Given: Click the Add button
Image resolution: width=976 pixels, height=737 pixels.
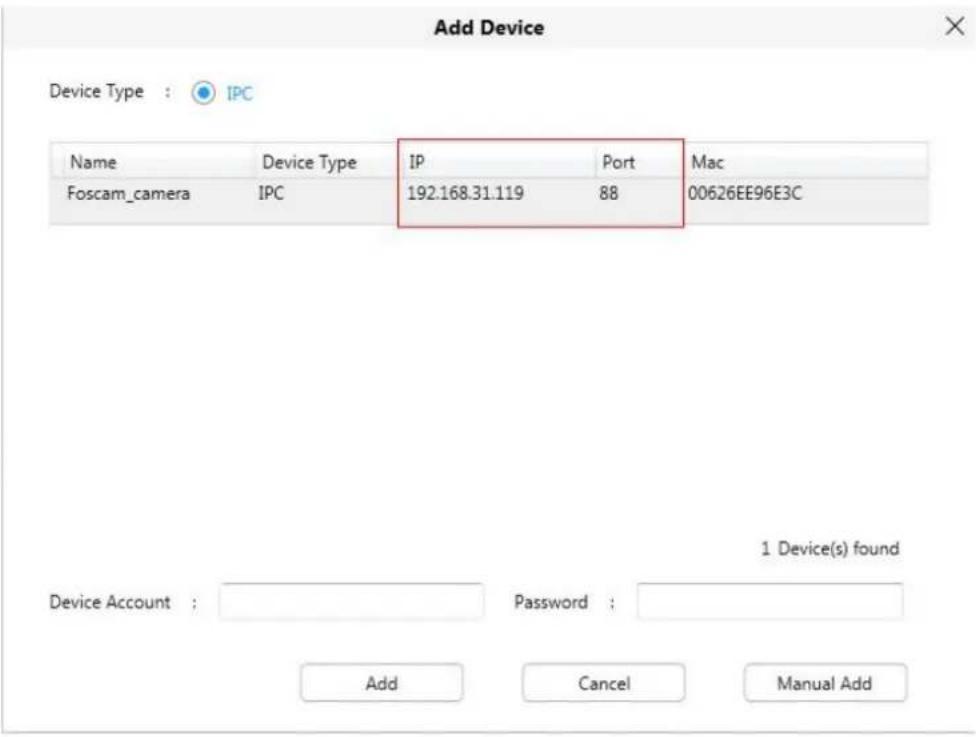Looking at the screenshot, I should tap(382, 683).
